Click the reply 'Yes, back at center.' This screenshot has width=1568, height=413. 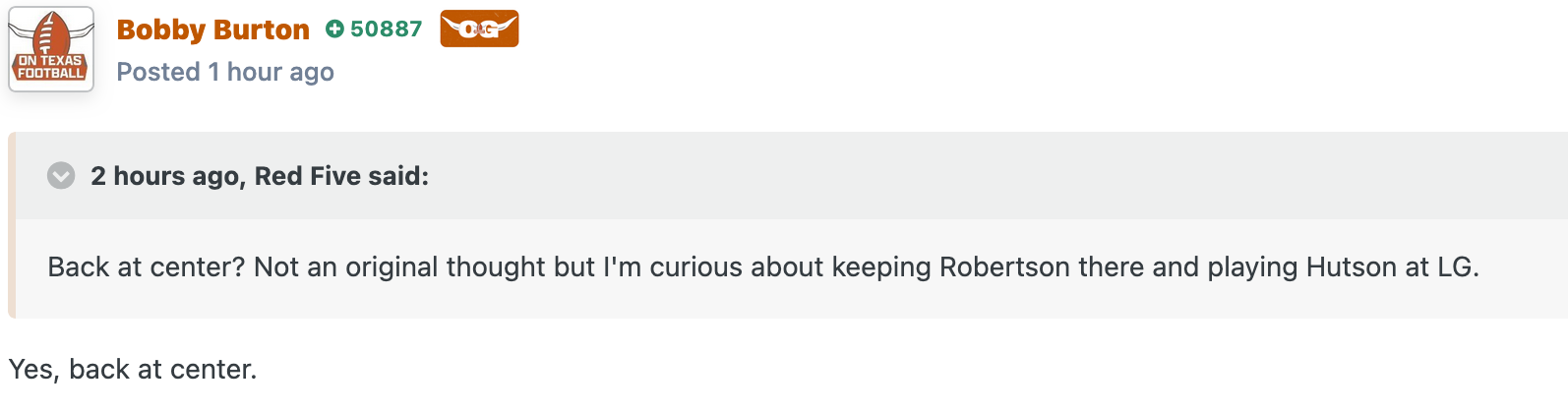(x=133, y=370)
